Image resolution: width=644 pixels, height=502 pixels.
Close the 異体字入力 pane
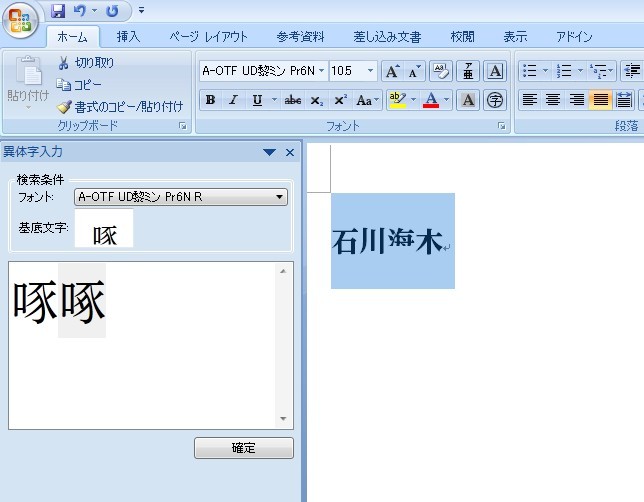coord(290,152)
